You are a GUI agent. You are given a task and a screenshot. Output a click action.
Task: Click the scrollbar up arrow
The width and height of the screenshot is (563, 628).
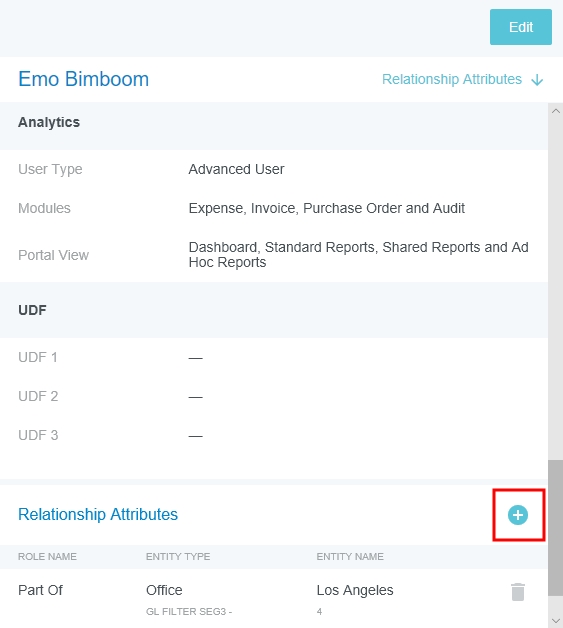[x=555, y=111]
